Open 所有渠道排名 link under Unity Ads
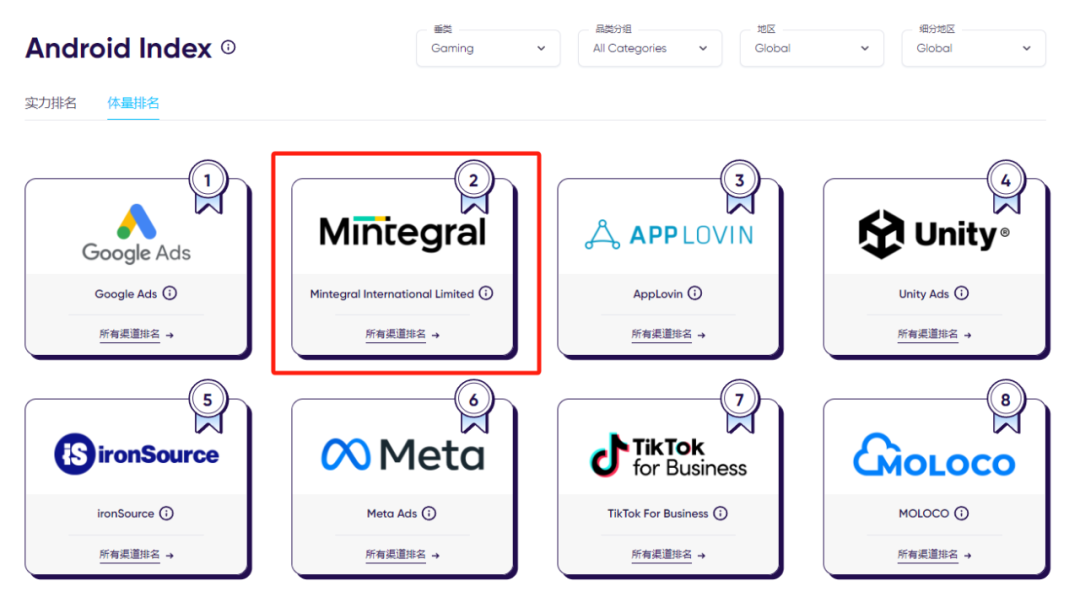The height and width of the screenshot is (597, 1080). pos(934,335)
